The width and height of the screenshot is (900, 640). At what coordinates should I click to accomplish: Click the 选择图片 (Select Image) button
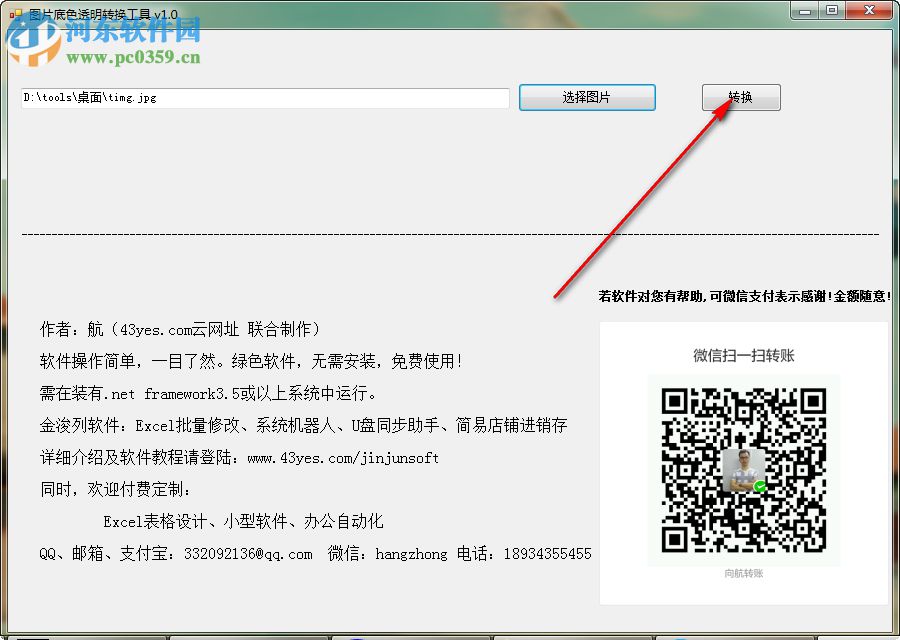pos(587,97)
